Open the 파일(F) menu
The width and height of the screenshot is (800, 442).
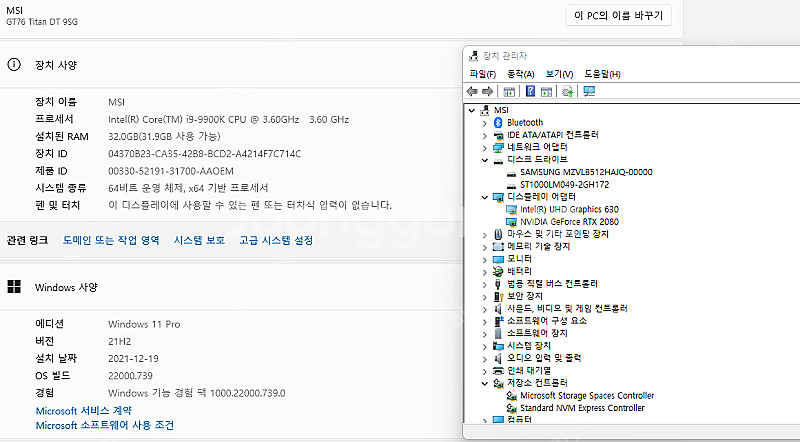pos(482,74)
